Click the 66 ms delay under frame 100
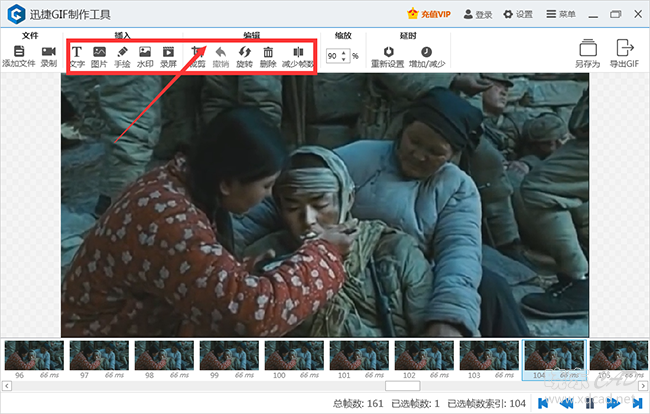650x414 pixels. tap(309, 375)
